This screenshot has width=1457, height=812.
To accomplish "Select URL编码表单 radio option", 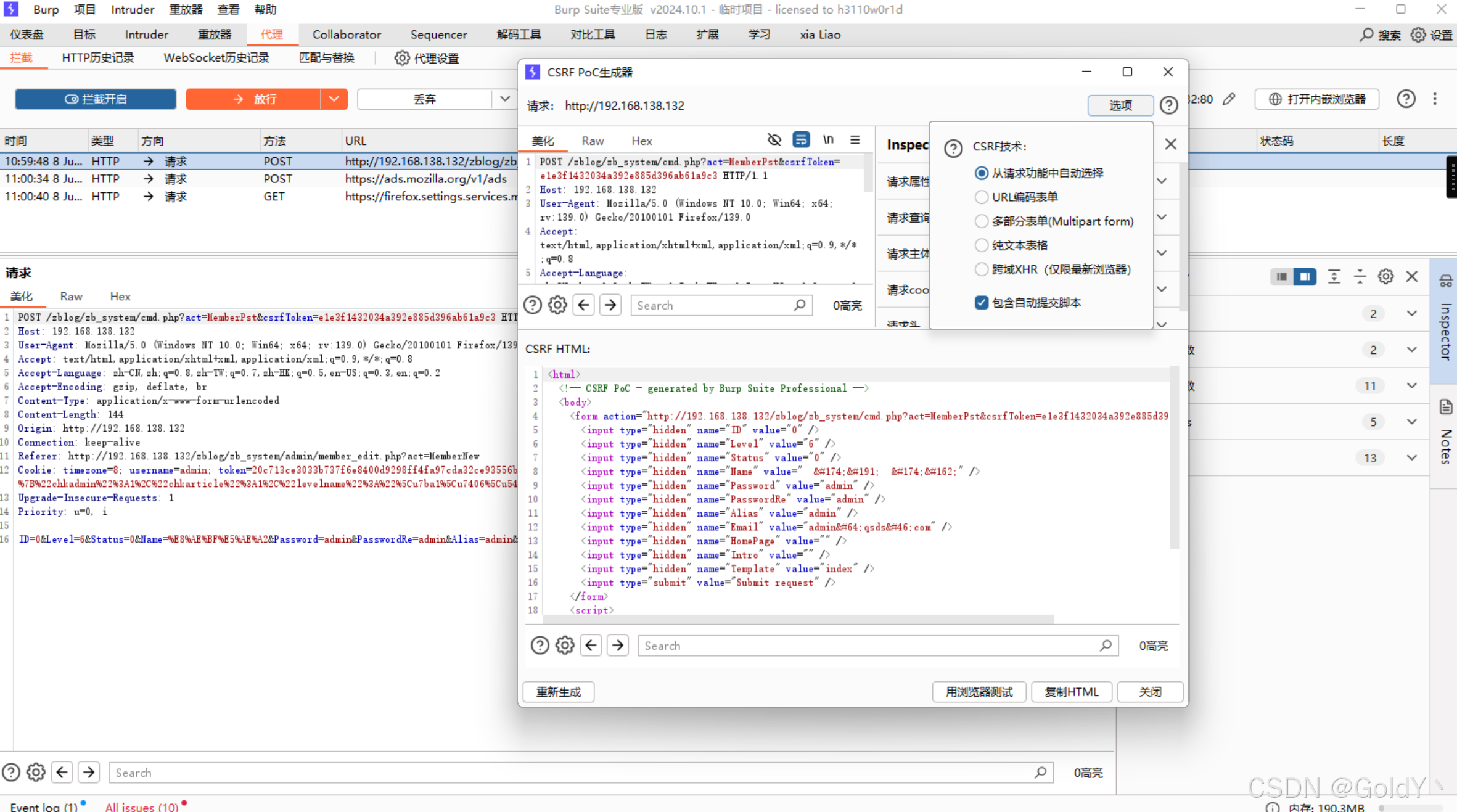I will pyautogui.click(x=981, y=197).
